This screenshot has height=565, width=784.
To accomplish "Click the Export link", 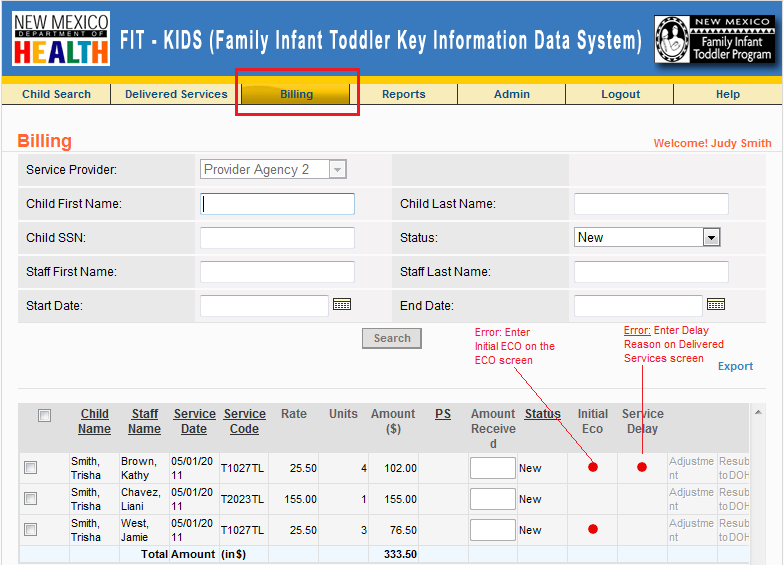I will click(735, 366).
